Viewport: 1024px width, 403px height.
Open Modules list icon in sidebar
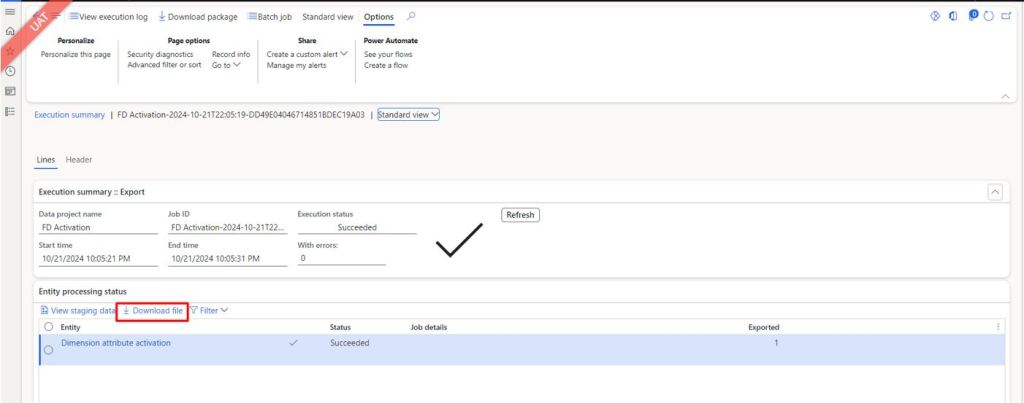(x=10, y=111)
